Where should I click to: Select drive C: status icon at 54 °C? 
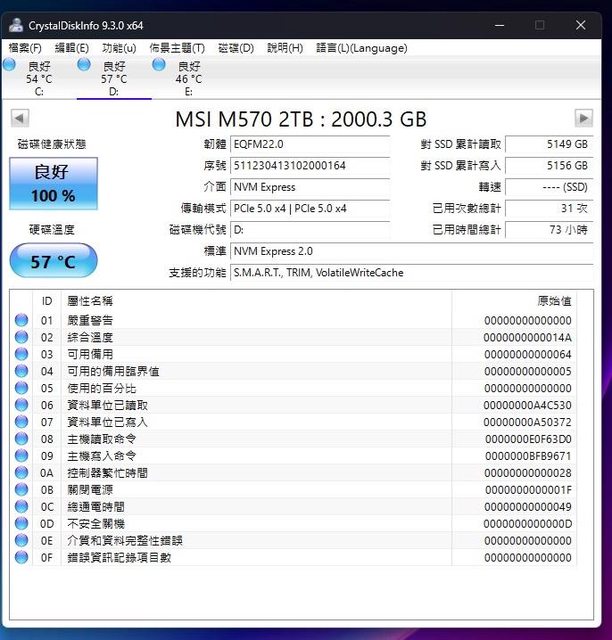pyautogui.click(x=10, y=65)
